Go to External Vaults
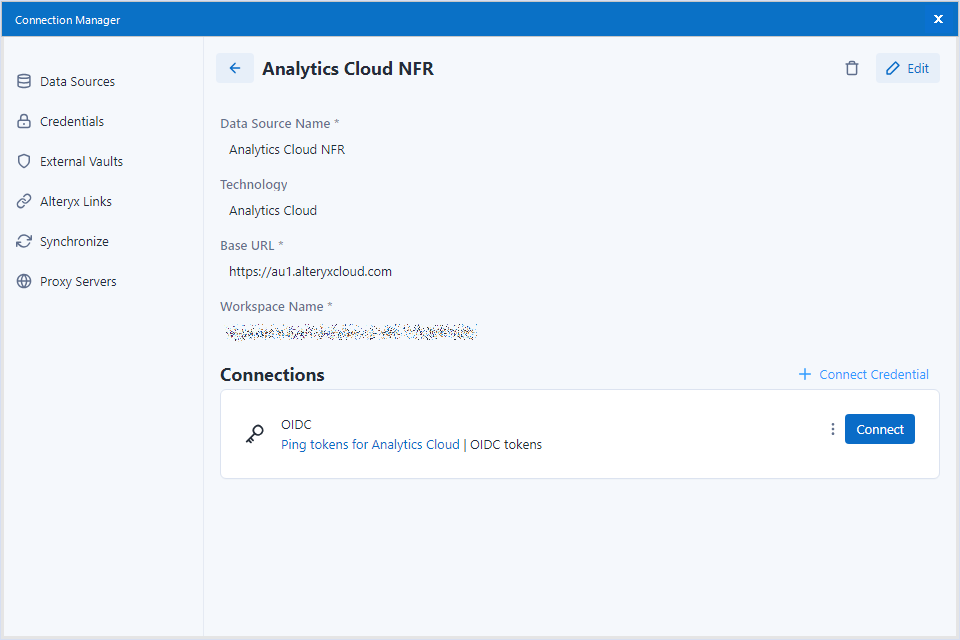 pos(81,162)
